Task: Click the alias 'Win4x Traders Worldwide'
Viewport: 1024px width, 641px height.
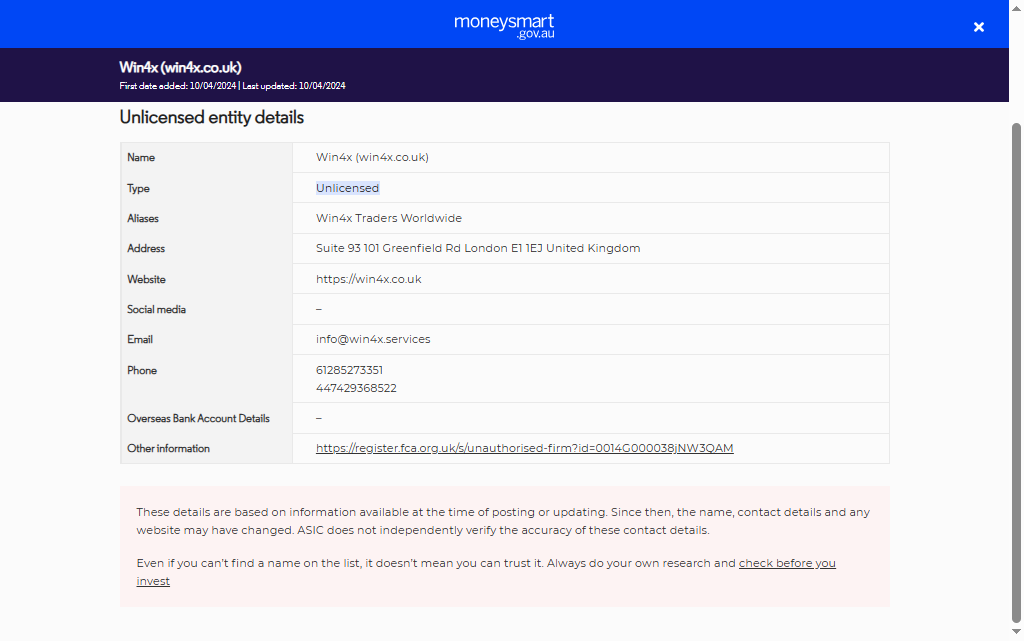Action: pyautogui.click(x=388, y=218)
